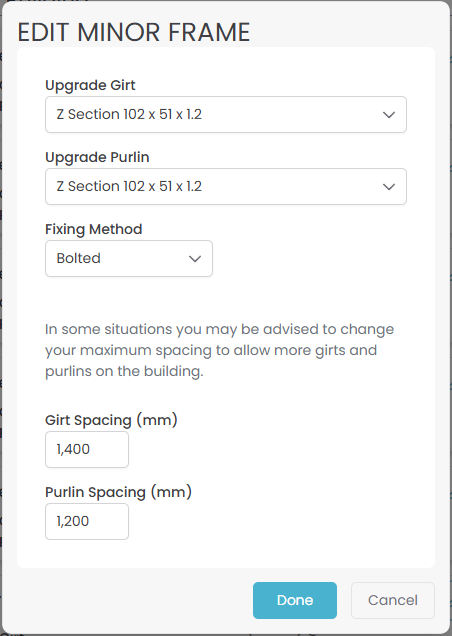The height and width of the screenshot is (636, 452).
Task: Click the chevron arrow in Upgrade Girt box
Action: [x=389, y=115]
